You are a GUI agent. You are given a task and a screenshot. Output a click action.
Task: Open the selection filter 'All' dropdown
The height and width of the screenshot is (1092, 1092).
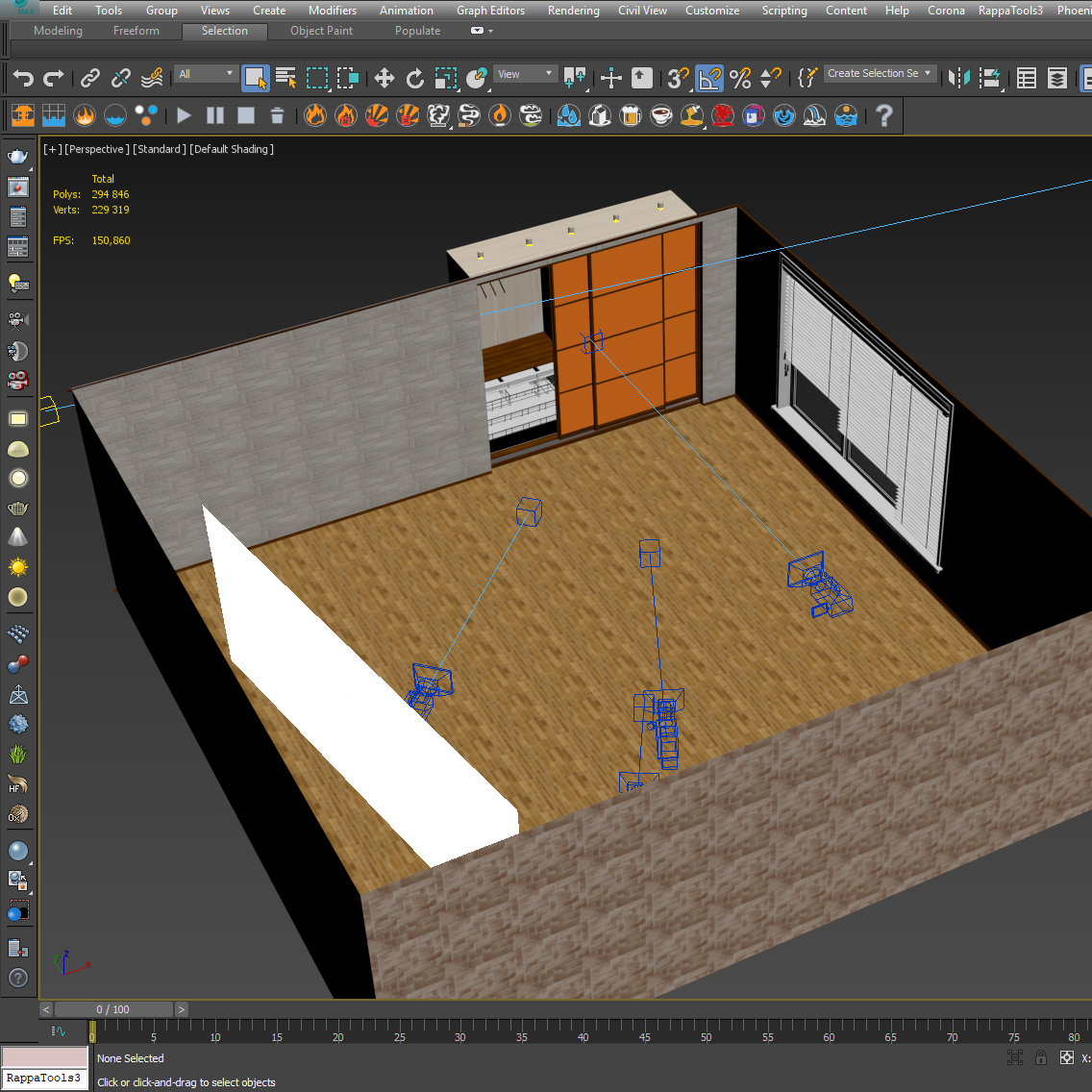[x=206, y=74]
